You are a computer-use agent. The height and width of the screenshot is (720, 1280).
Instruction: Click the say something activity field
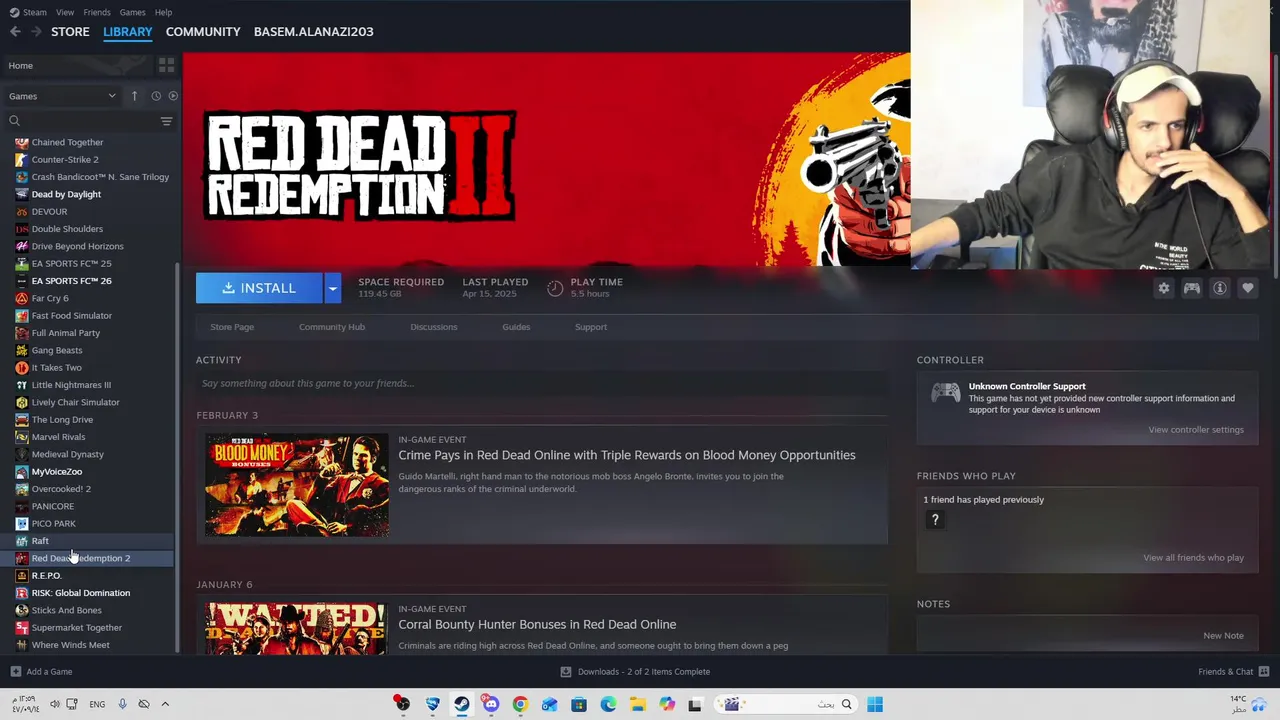point(541,383)
